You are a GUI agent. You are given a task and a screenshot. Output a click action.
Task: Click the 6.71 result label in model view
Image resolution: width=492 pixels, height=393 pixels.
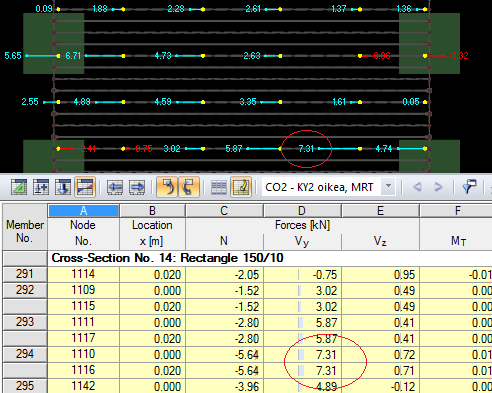click(73, 56)
